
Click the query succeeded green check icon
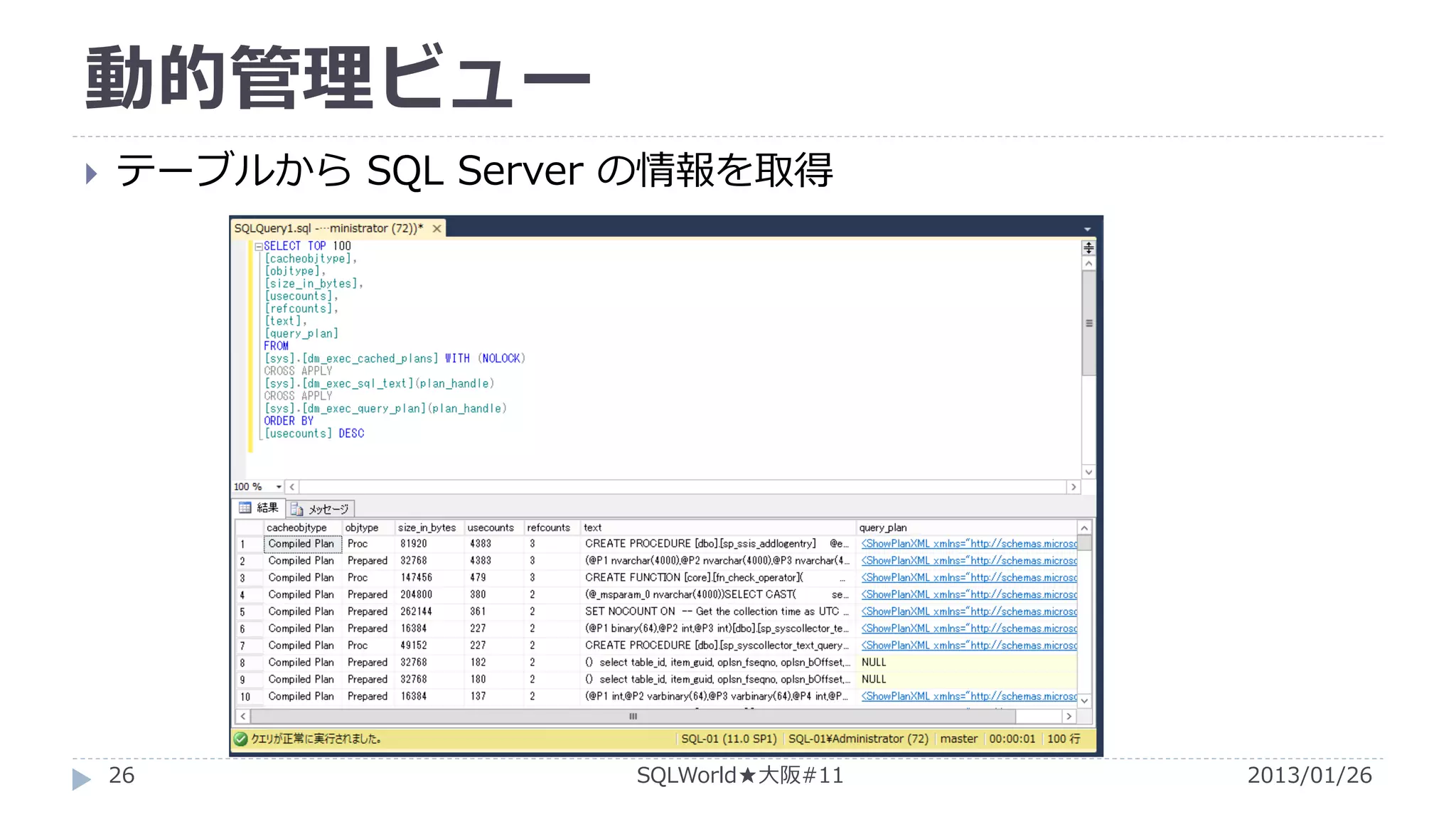pyautogui.click(x=241, y=739)
